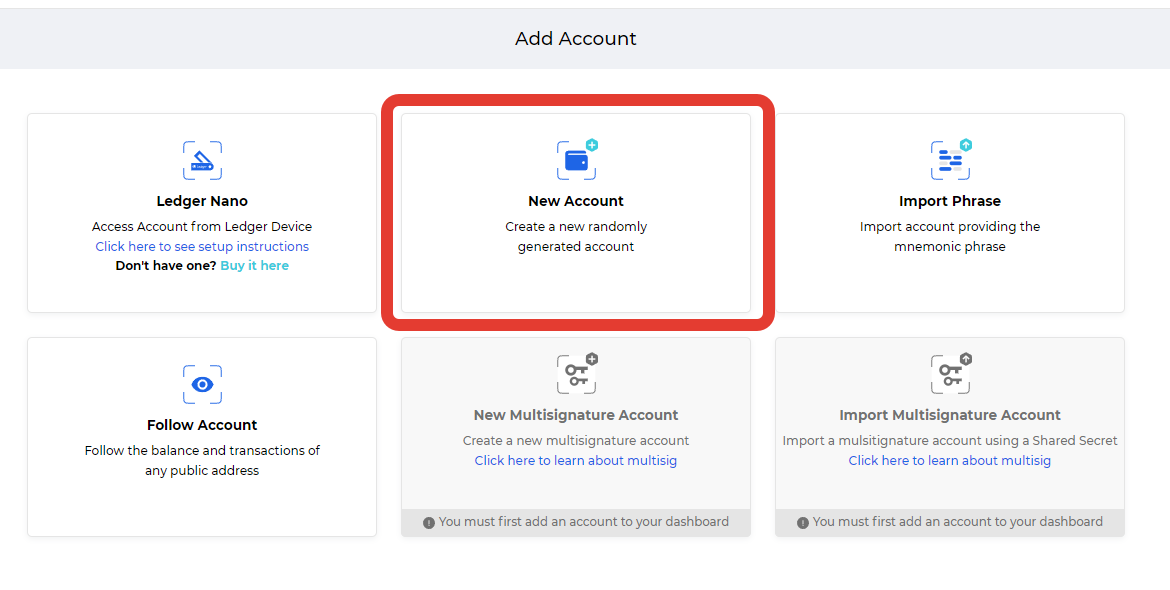The height and width of the screenshot is (590, 1170).
Task: Click the warning icon under Import Multisignature Account
Action: coord(803,523)
